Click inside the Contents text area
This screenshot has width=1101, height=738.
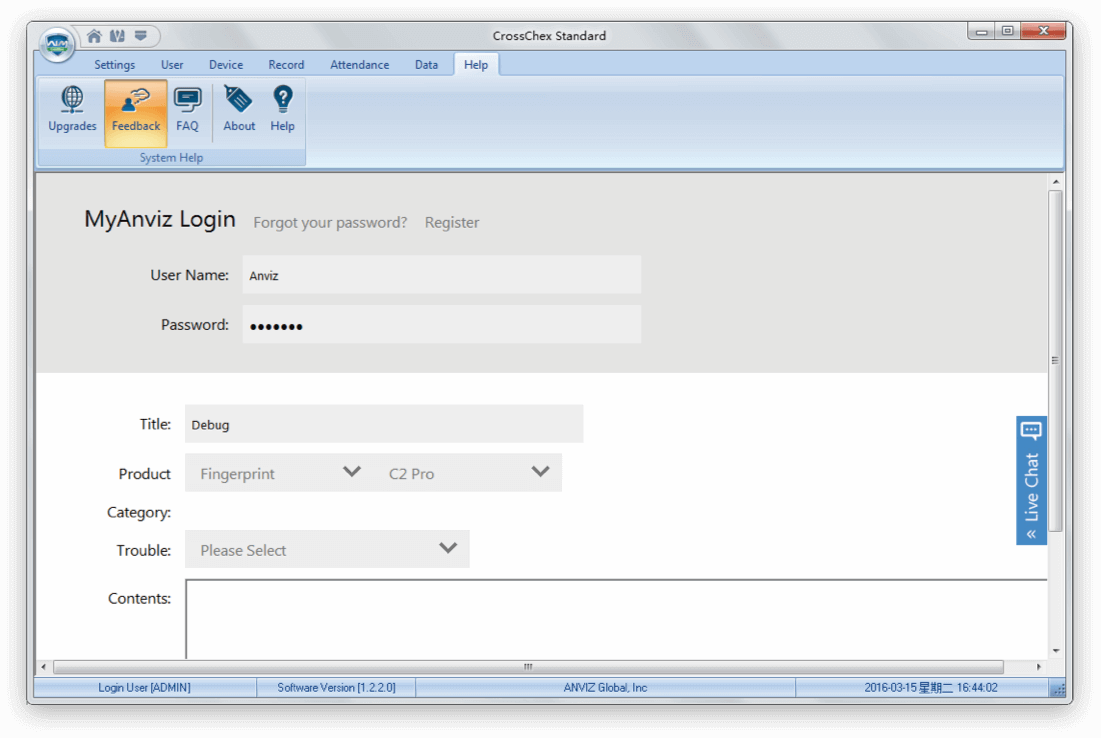click(x=615, y=618)
